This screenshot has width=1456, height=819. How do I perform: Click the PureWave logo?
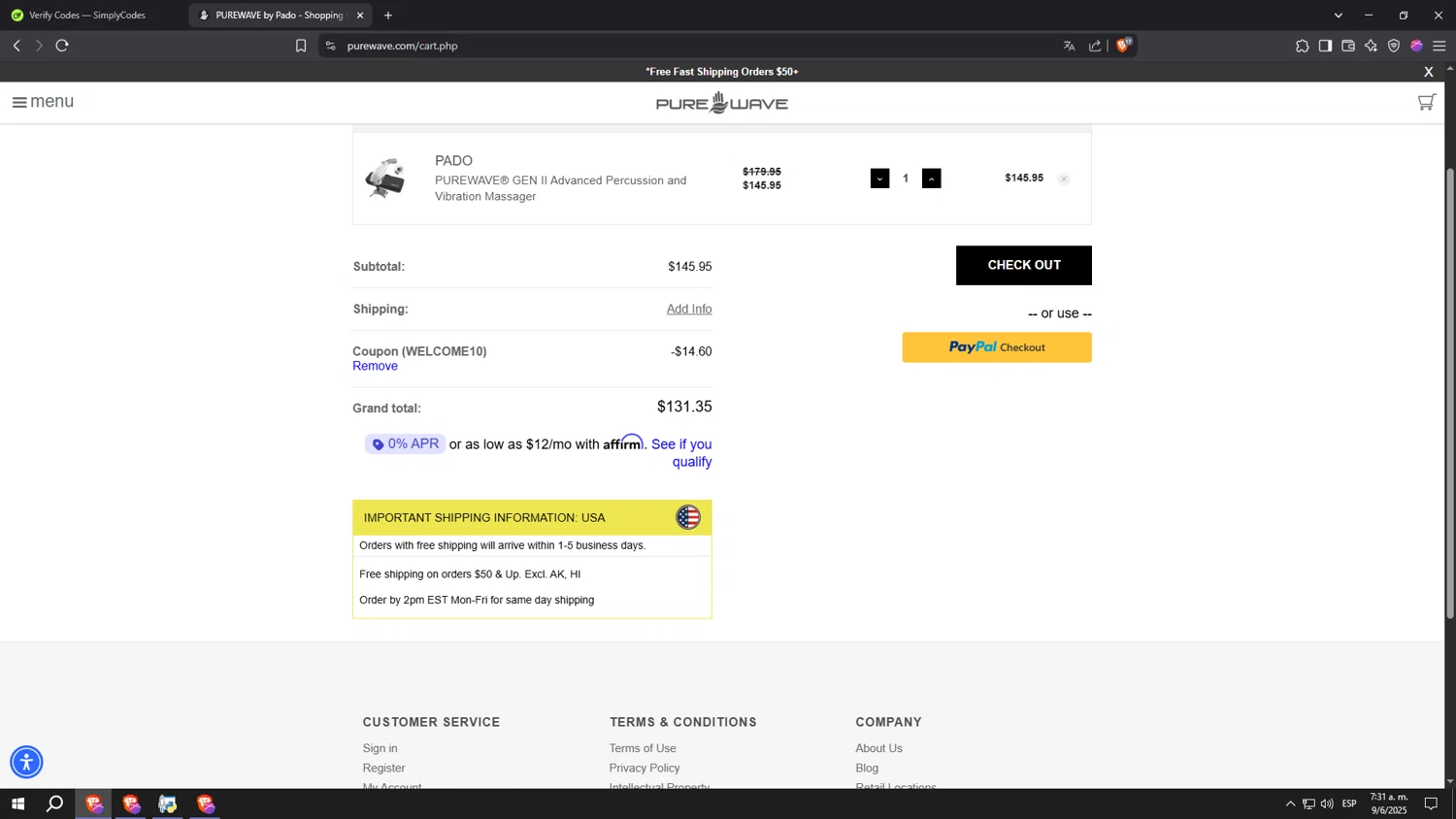pyautogui.click(x=721, y=103)
